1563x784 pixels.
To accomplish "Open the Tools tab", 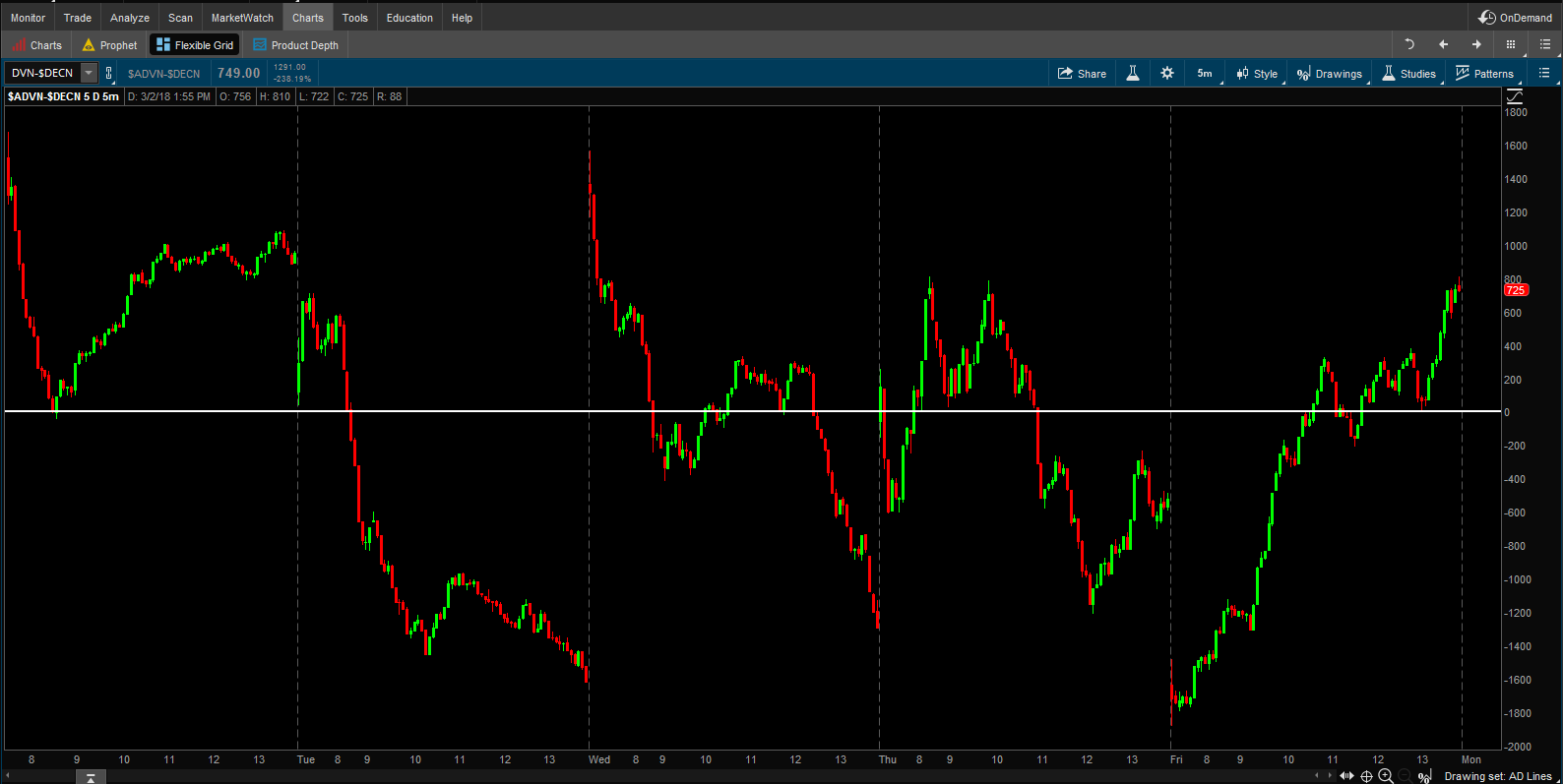I will (355, 18).
